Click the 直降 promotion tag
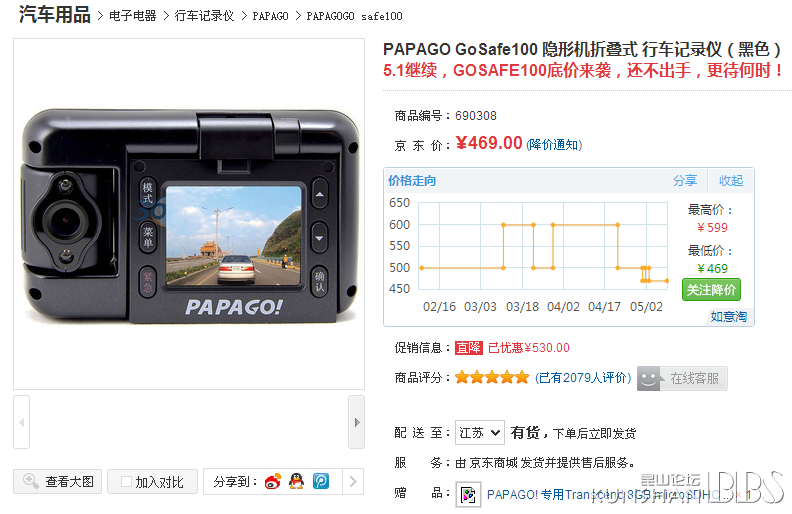The height and width of the screenshot is (514, 792). pos(469,348)
